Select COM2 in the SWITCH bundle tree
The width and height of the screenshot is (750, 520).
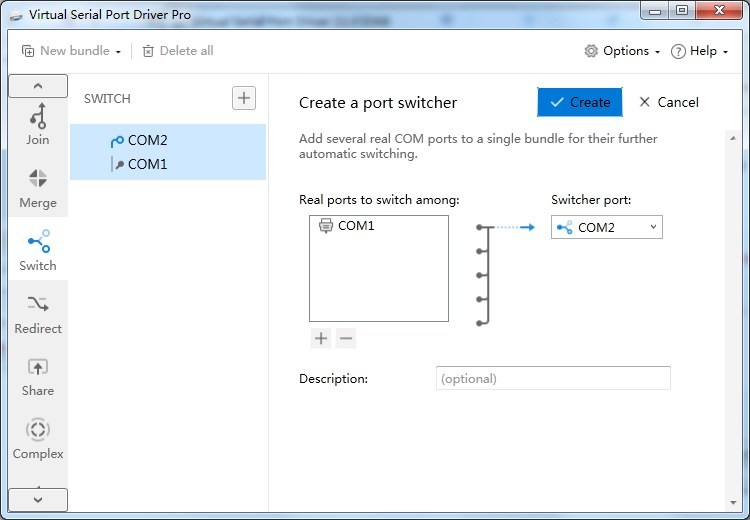coord(147,140)
